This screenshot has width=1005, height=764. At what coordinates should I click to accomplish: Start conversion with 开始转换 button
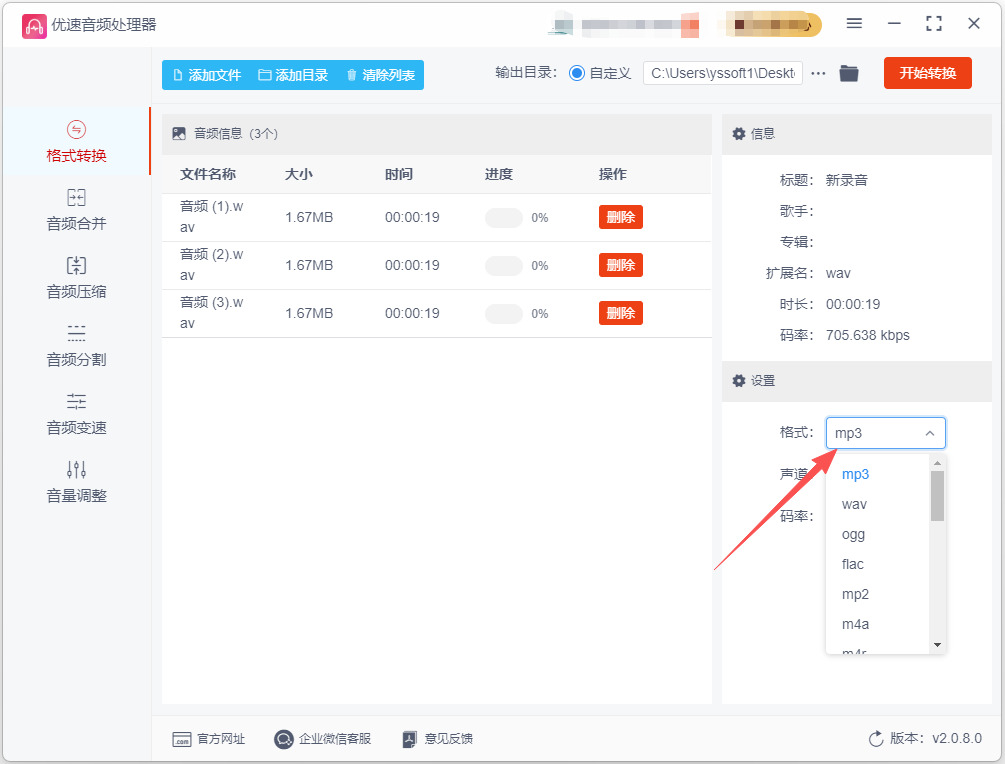pyautogui.click(x=927, y=73)
